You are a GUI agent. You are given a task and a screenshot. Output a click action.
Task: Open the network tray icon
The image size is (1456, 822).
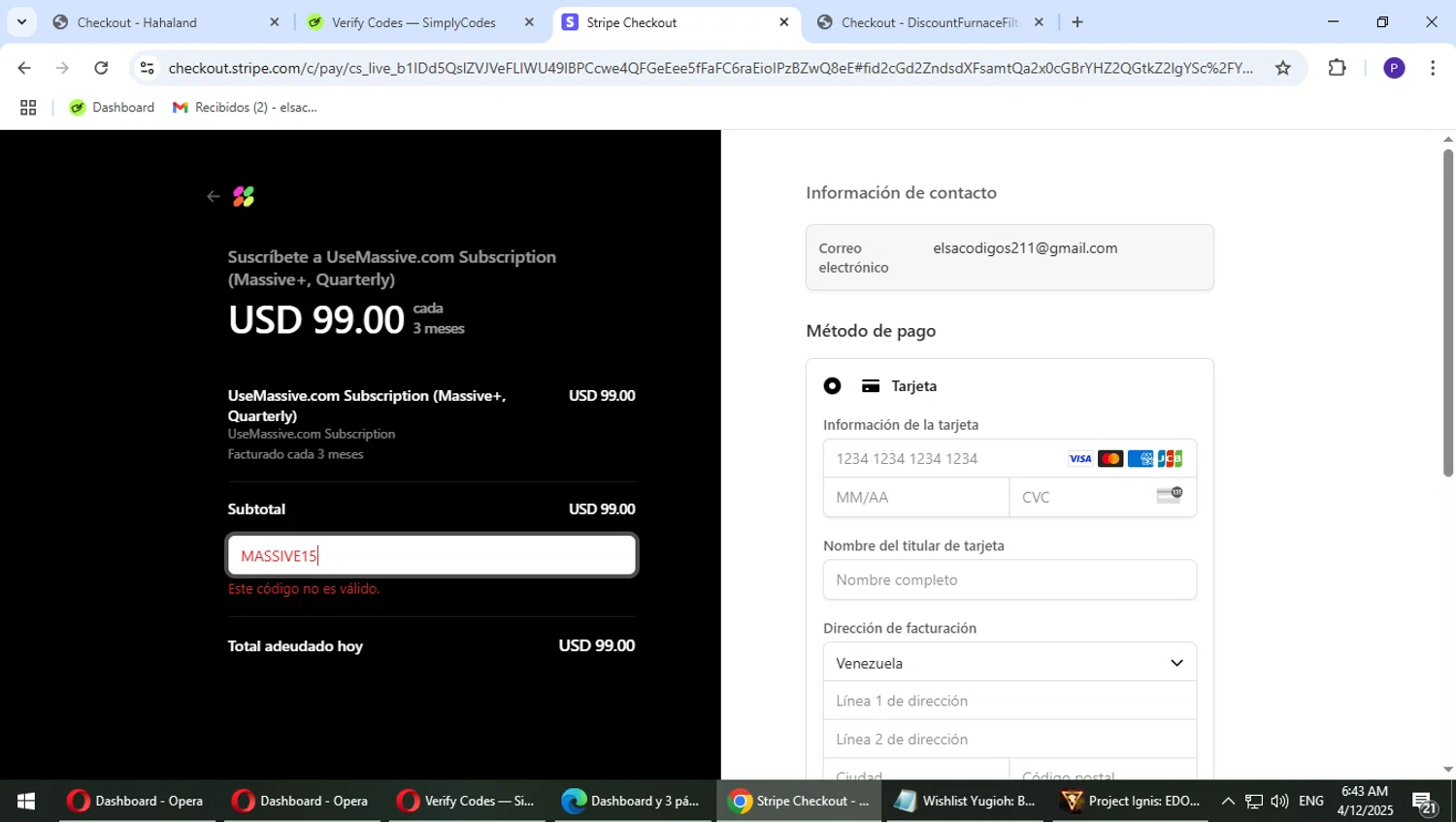[x=1254, y=801]
